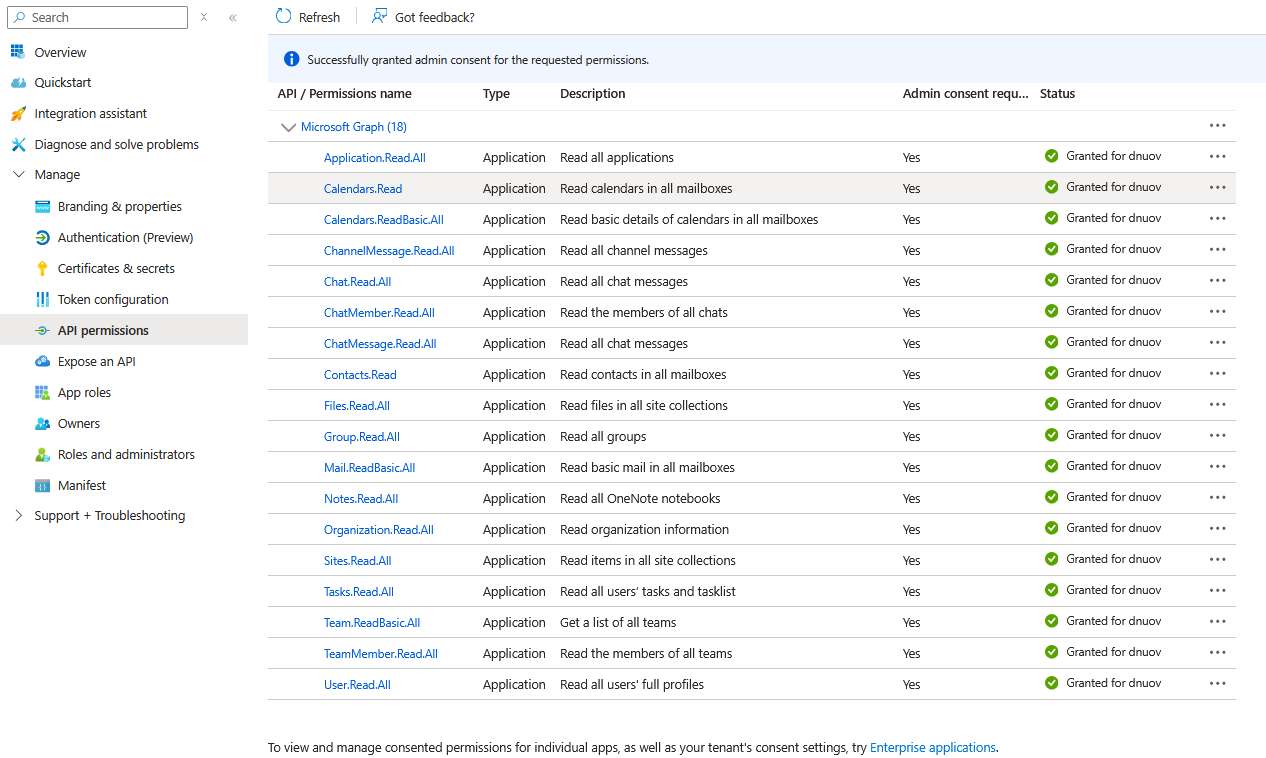Image resolution: width=1266 pixels, height=758 pixels.
Task: Collapse the Microsoft Graph (18) group
Action: click(289, 127)
